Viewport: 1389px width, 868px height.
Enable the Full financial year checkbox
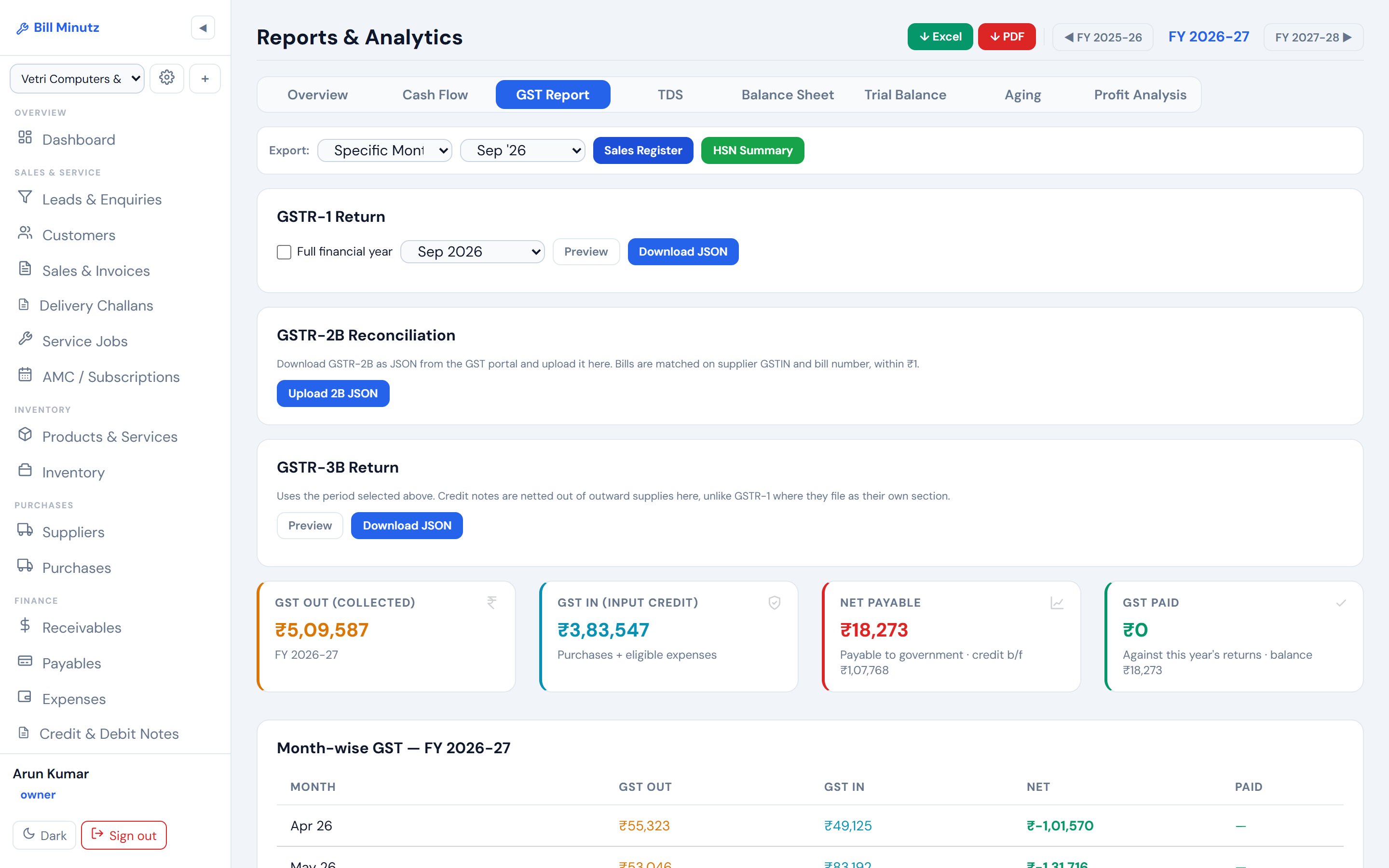pos(284,252)
